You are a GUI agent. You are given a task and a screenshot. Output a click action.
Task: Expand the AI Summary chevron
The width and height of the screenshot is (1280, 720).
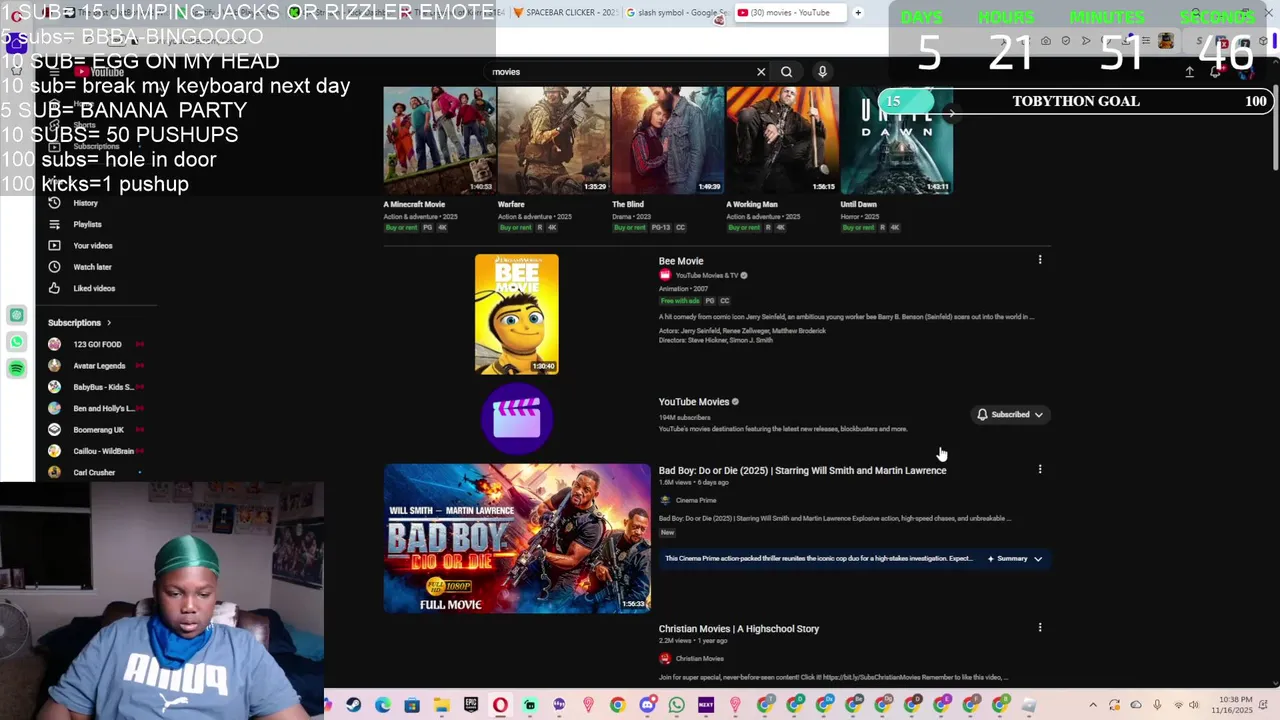point(1038,559)
